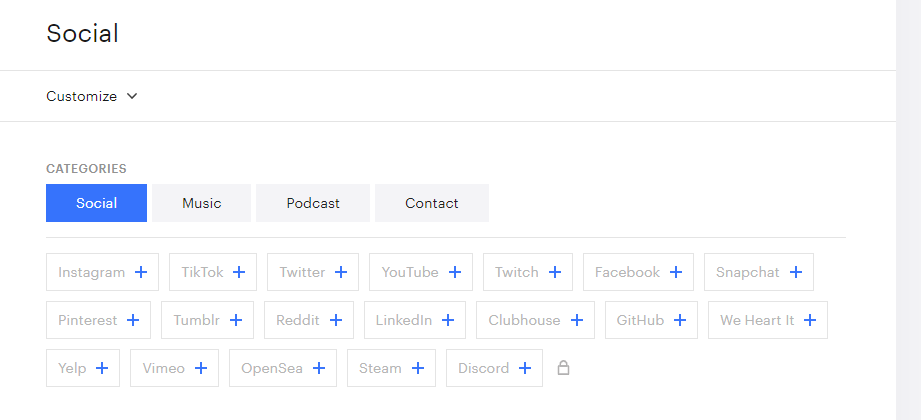This screenshot has width=921, height=420.
Task: Select the active Social category tab
Action: [96, 203]
